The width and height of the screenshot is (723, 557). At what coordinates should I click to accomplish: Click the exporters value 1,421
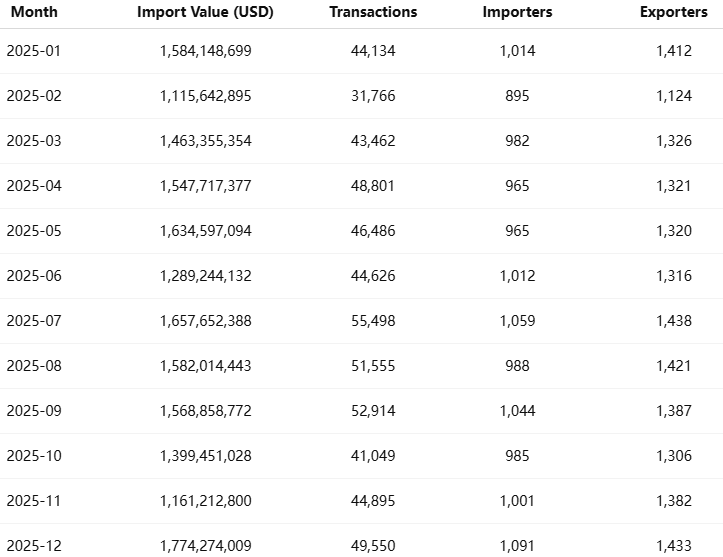tap(674, 366)
